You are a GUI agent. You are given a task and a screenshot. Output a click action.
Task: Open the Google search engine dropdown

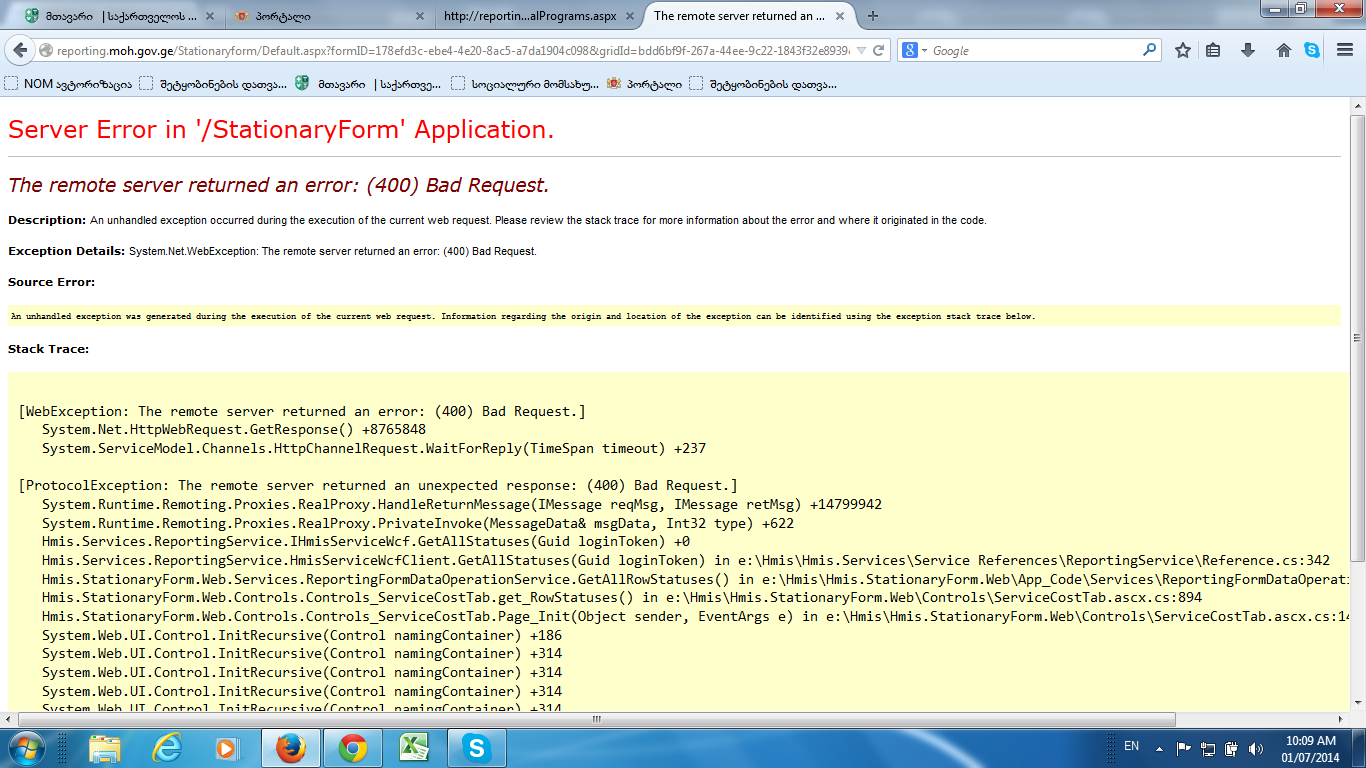pyautogui.click(x=916, y=51)
